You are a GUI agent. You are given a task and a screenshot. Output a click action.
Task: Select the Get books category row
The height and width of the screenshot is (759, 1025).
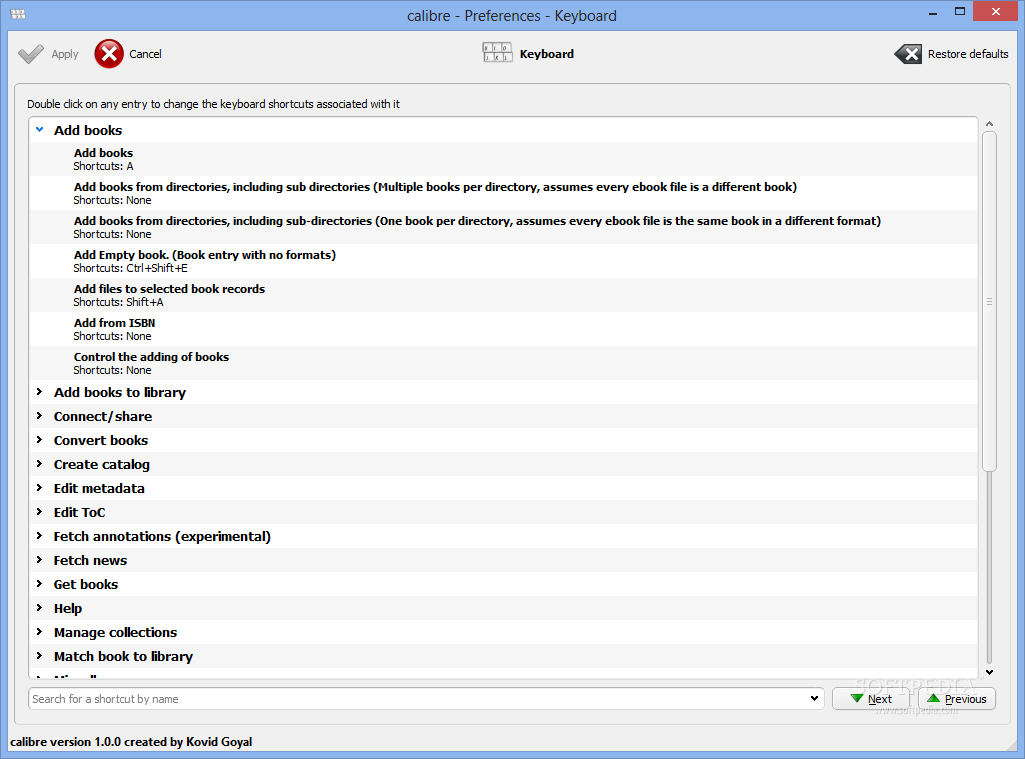[x=86, y=584]
